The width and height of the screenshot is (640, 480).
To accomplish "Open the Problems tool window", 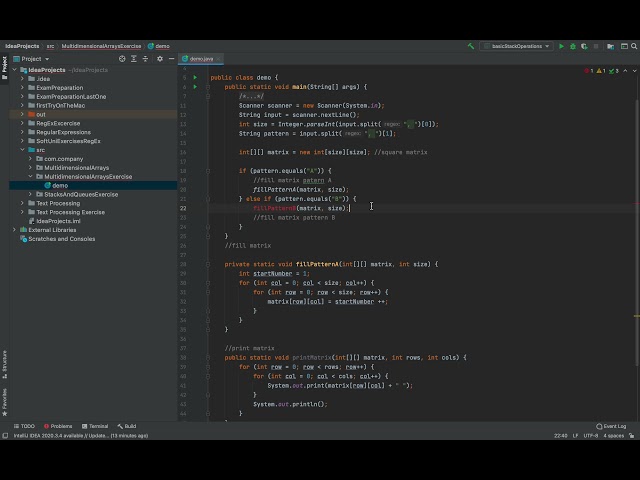I will (58, 426).
